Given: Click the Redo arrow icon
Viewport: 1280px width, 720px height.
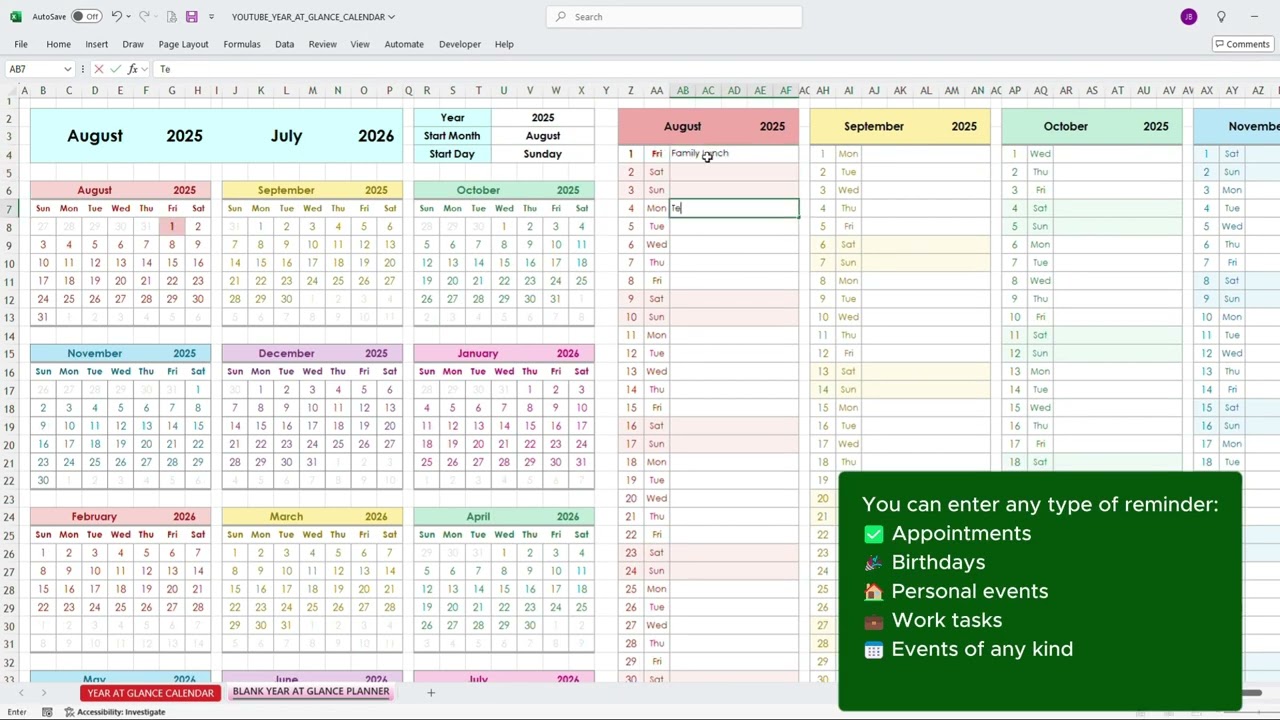Looking at the screenshot, I should click(144, 17).
